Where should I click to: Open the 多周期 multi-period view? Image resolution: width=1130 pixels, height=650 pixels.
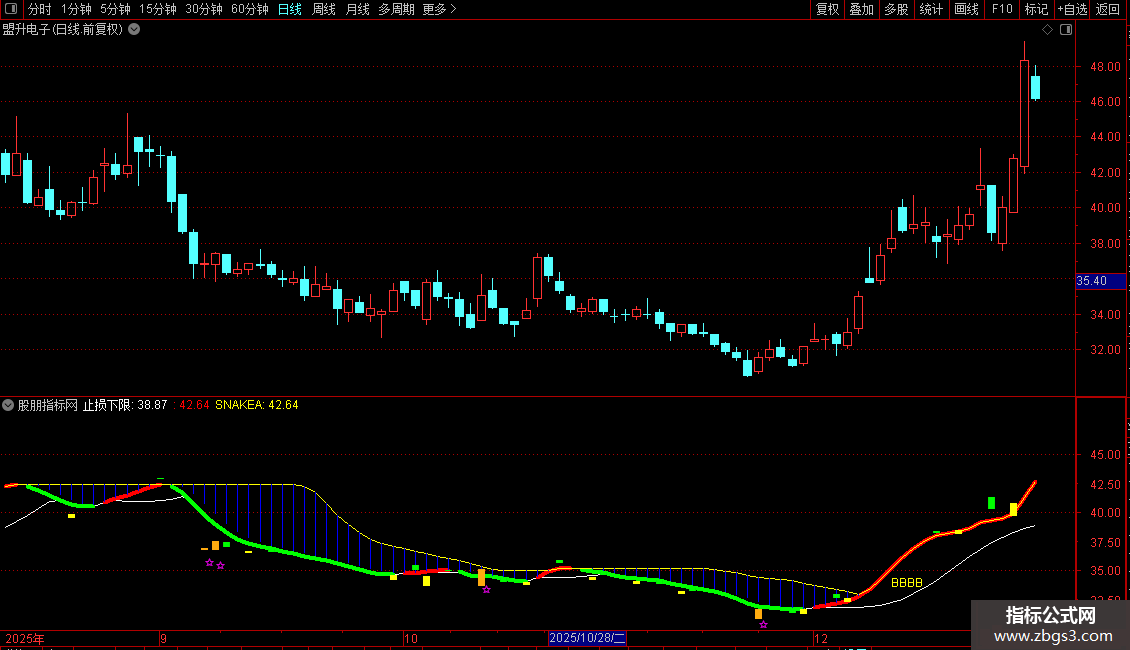click(x=396, y=9)
